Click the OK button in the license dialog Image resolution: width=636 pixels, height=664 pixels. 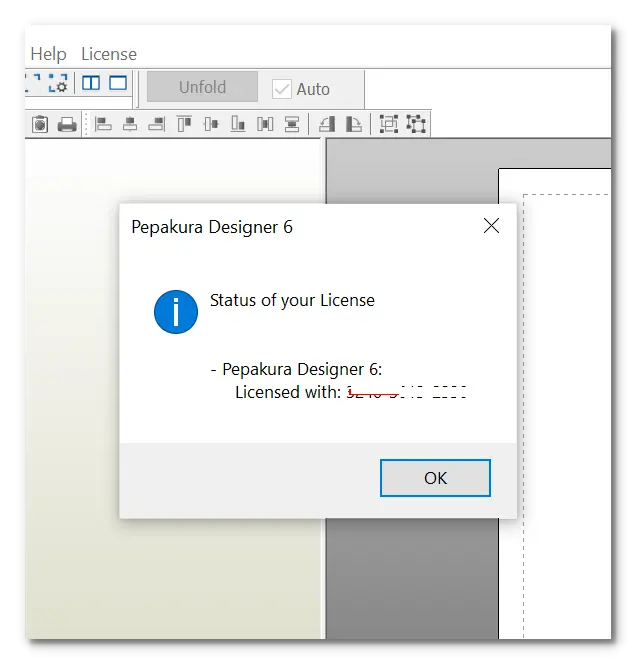tap(435, 478)
